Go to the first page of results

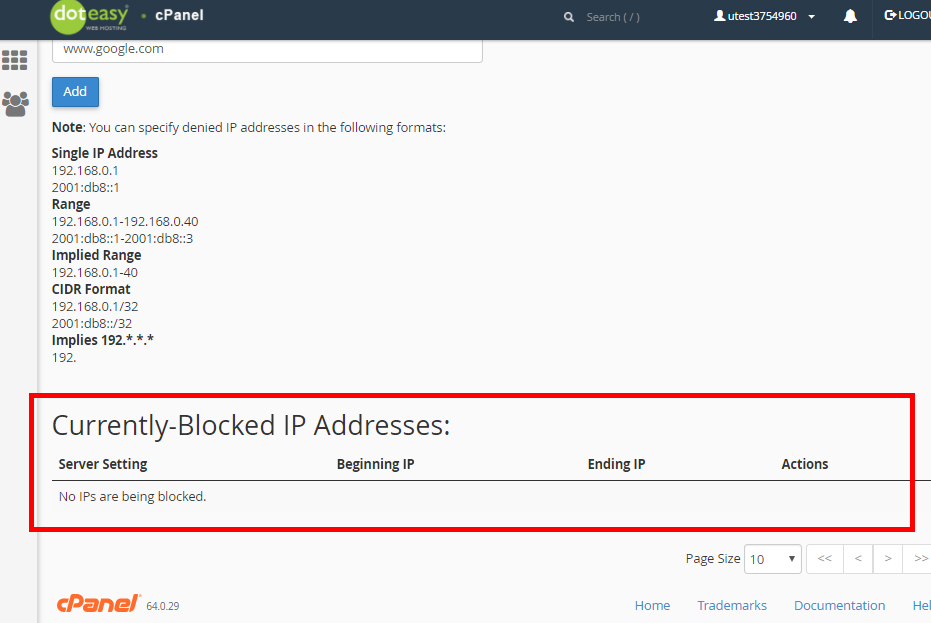(825, 559)
